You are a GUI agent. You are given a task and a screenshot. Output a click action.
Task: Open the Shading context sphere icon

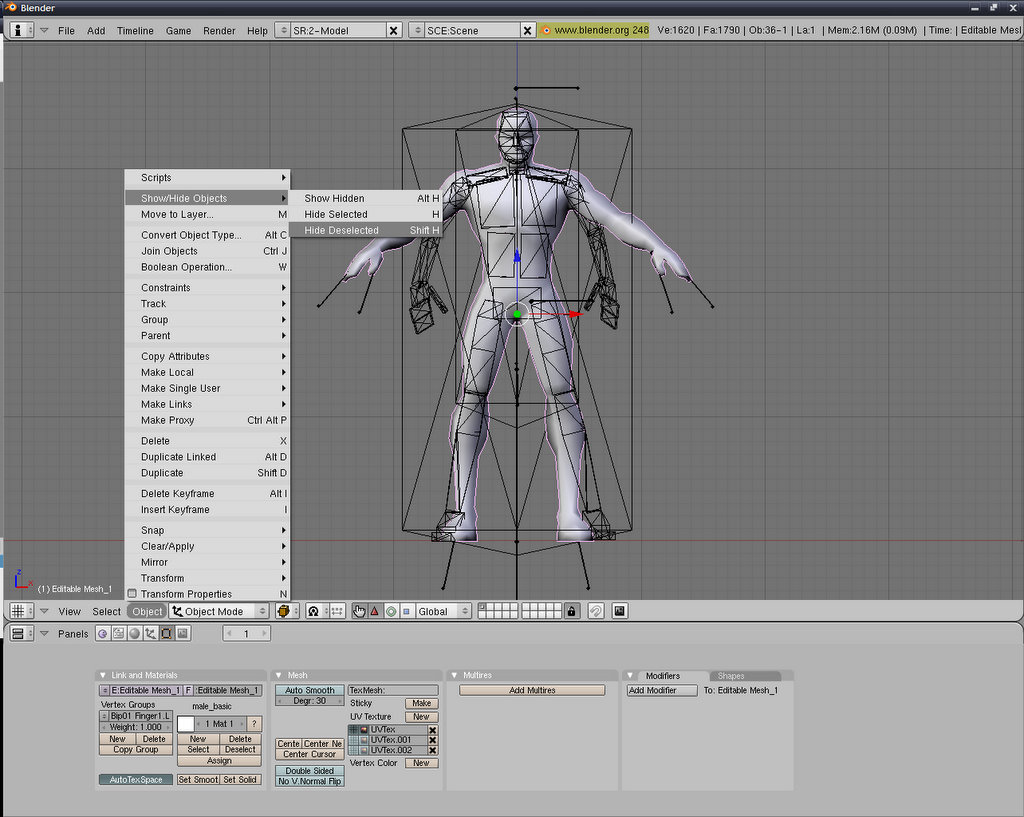point(134,634)
